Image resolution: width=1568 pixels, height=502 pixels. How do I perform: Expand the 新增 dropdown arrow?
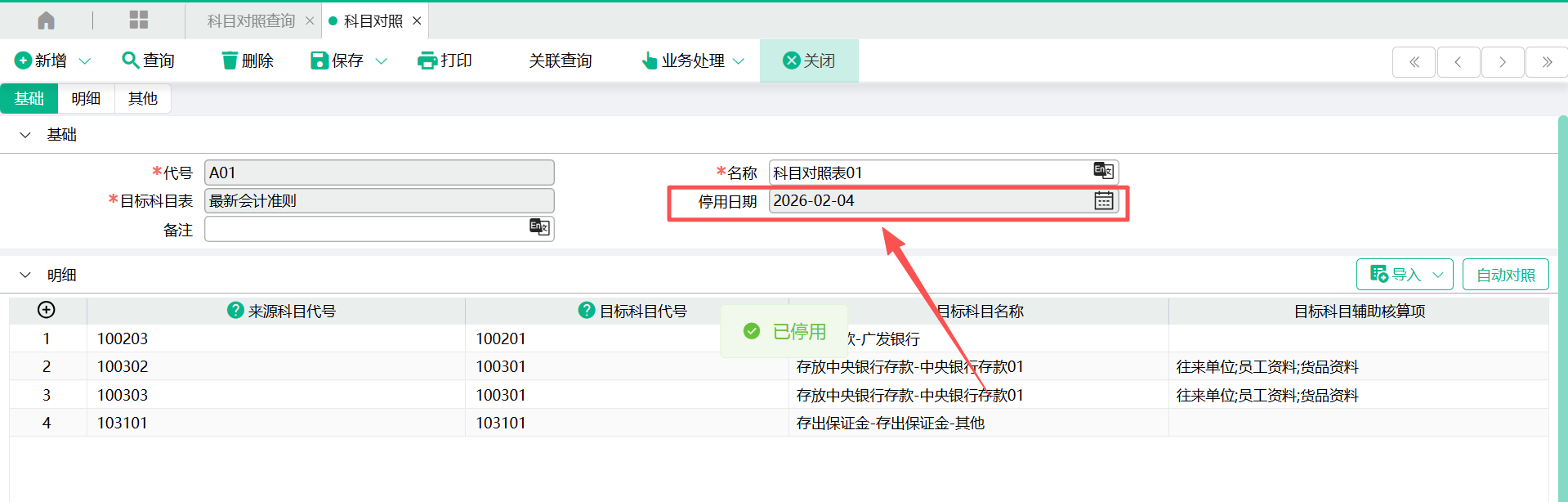85,61
